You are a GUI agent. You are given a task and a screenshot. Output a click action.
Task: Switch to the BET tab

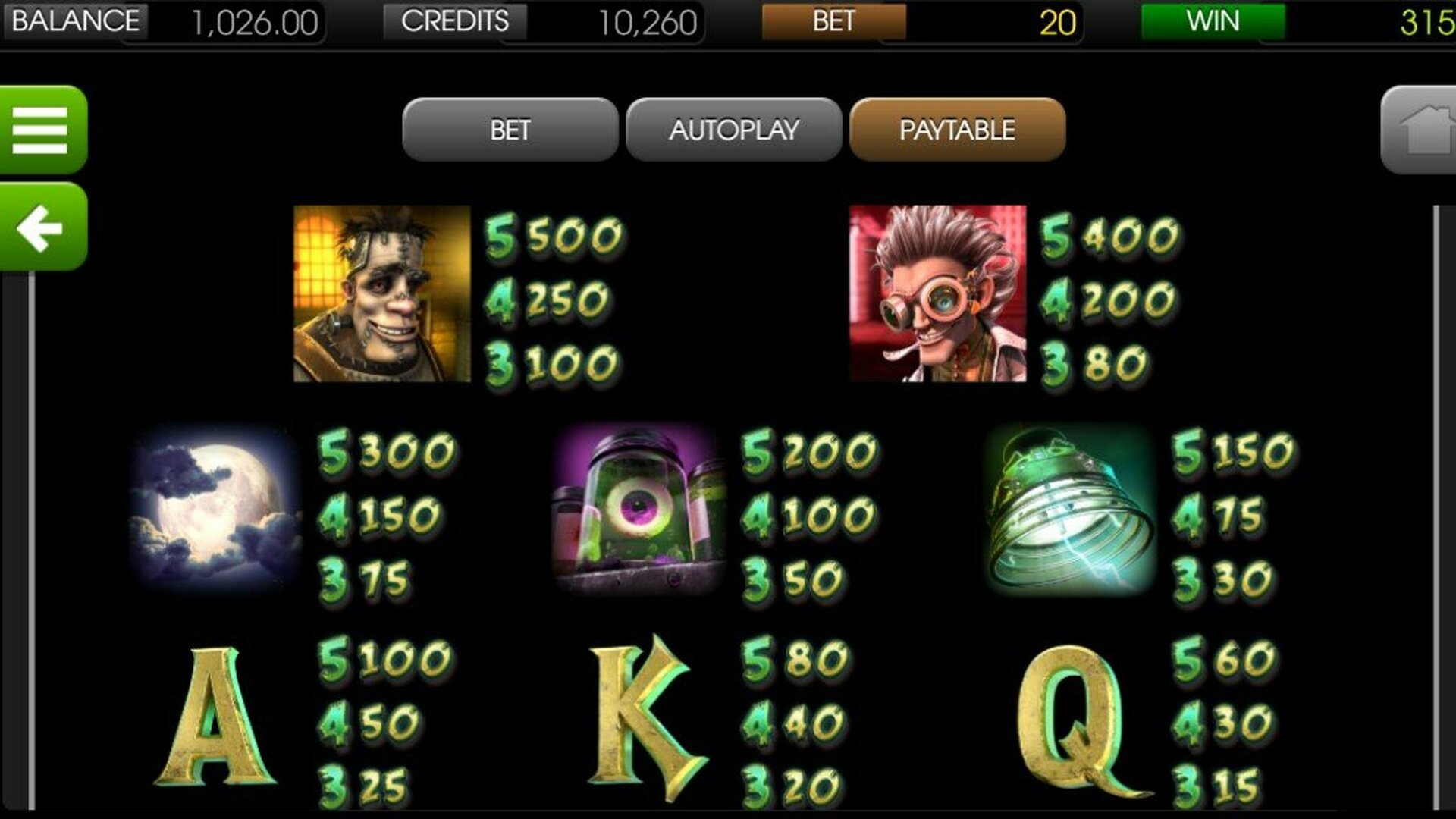coord(510,129)
